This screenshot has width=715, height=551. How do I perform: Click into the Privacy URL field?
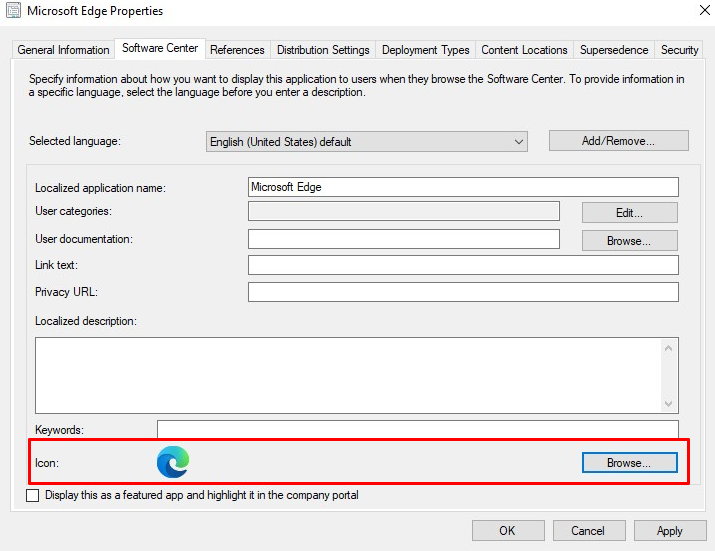[463, 292]
